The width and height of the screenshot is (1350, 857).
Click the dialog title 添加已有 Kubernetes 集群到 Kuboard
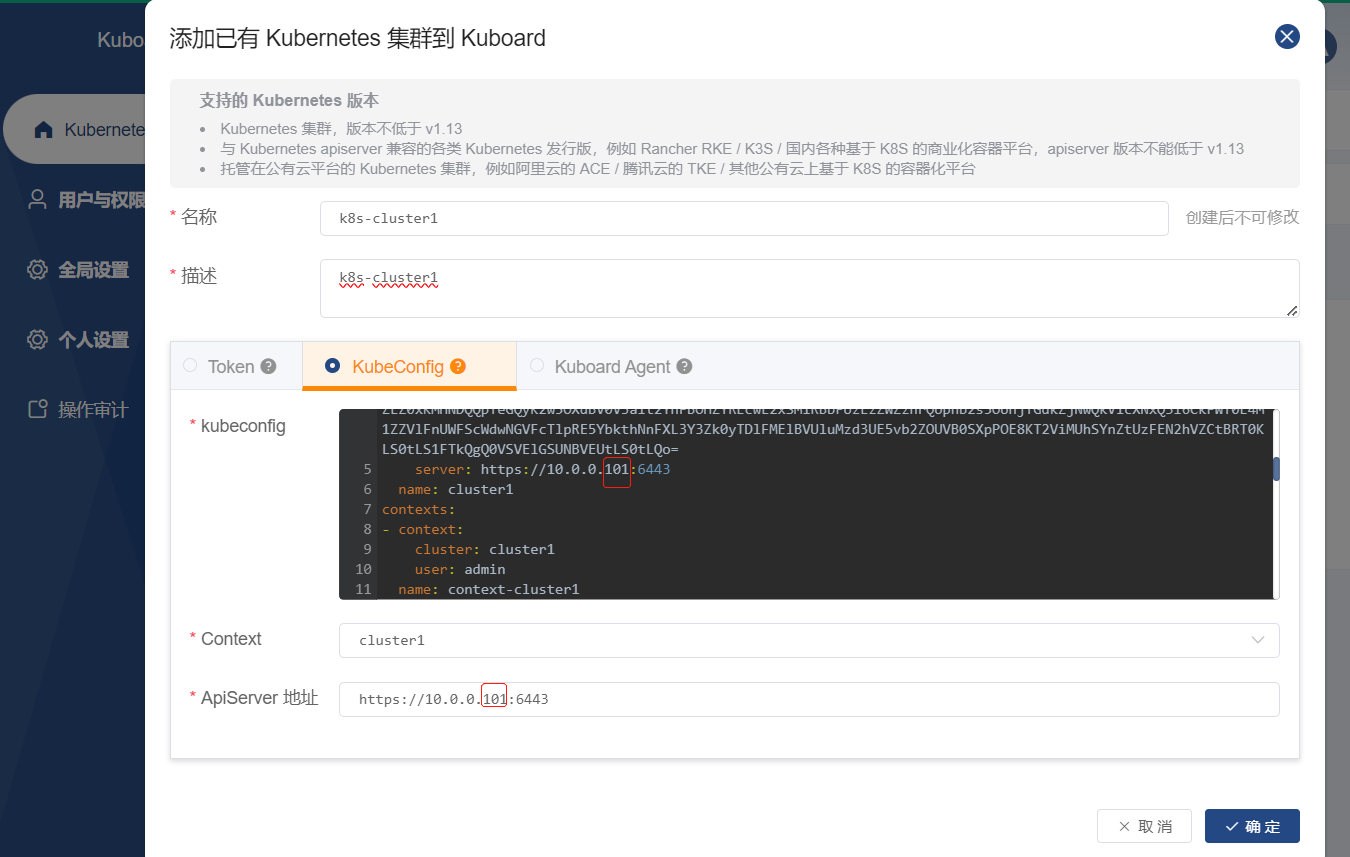(357, 39)
